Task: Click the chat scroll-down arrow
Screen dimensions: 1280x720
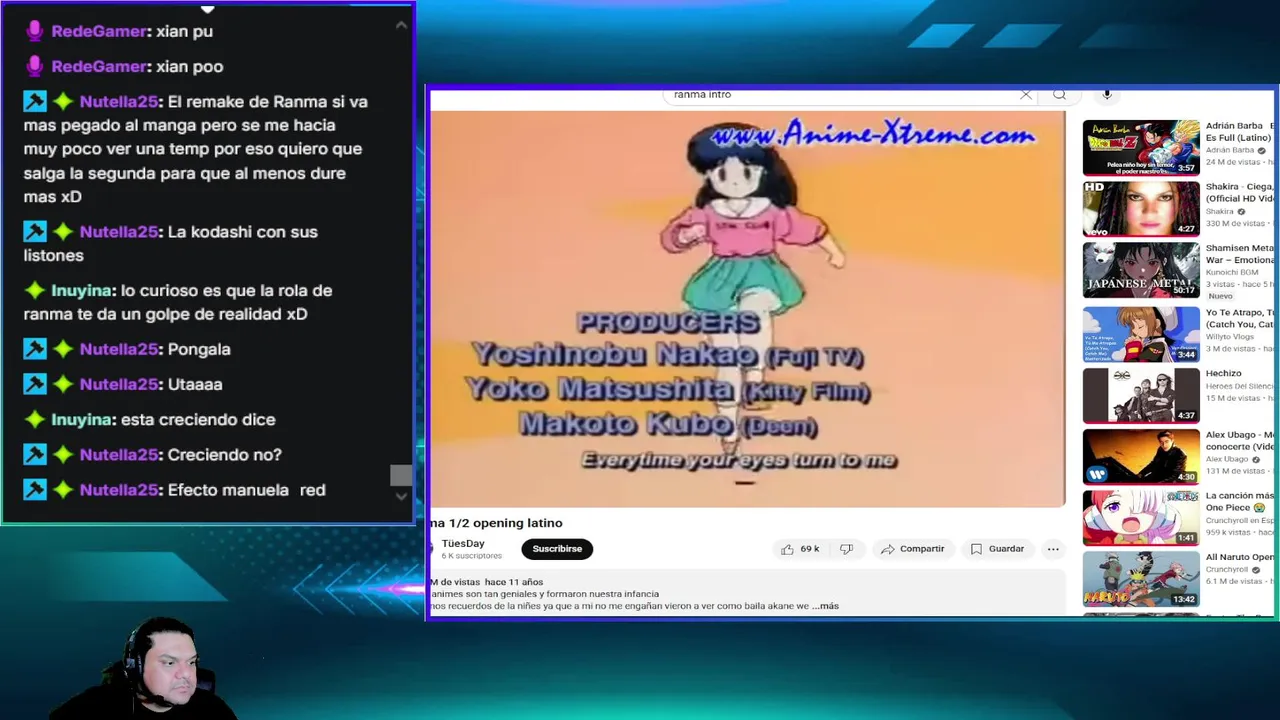Action: click(401, 495)
